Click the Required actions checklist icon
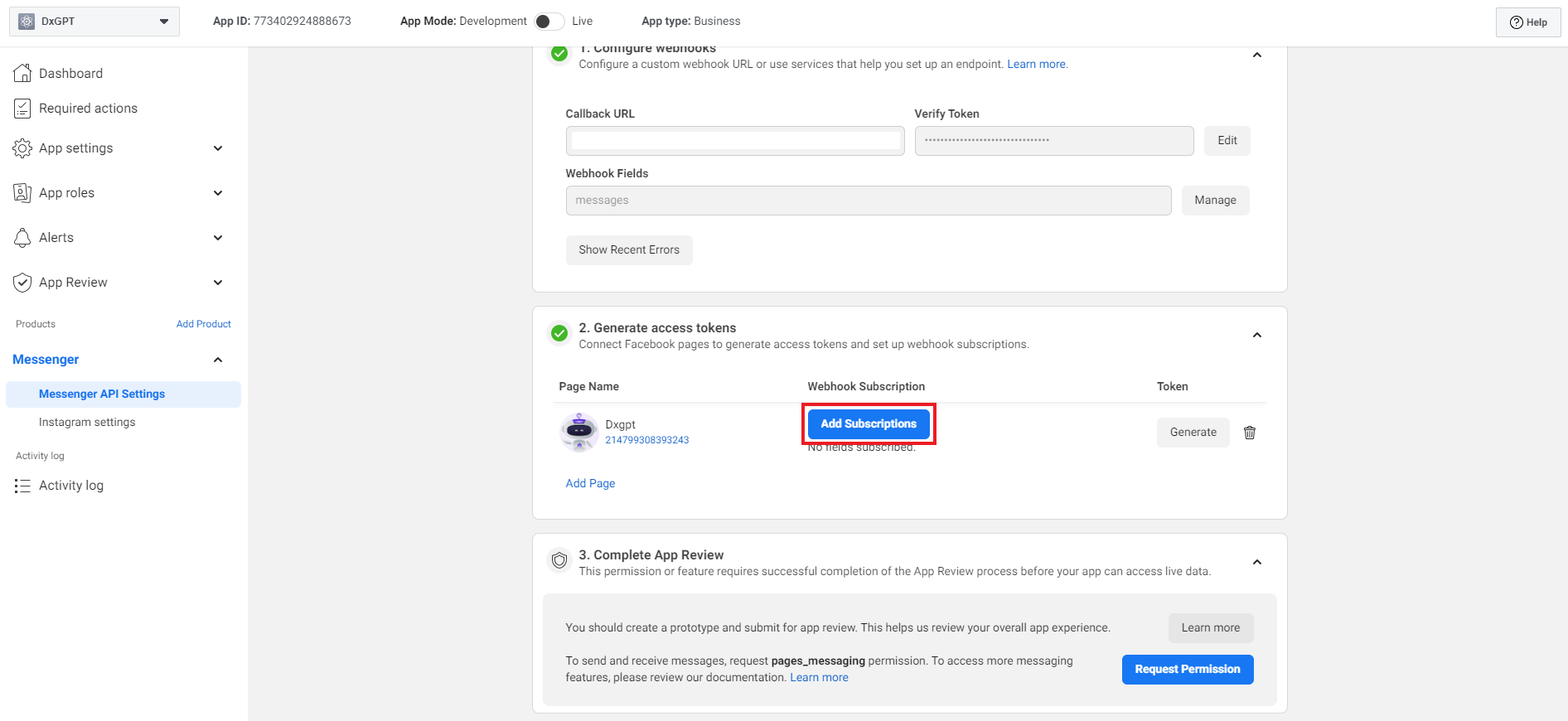 22,109
